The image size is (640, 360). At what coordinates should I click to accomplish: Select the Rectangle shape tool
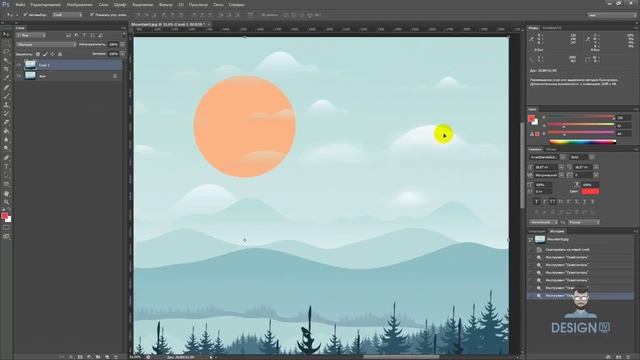tap(6, 184)
